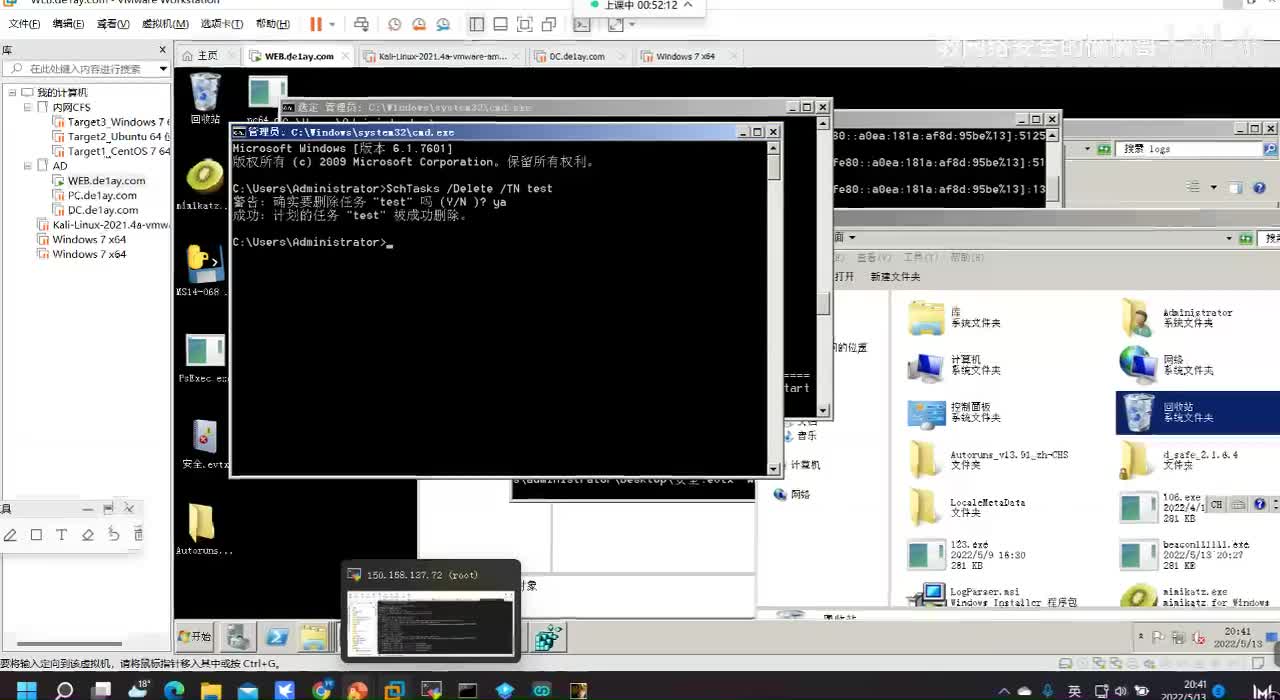Switch to the Kali-Linux-2021.4a tab
This screenshot has width=1280, height=700.
(x=443, y=56)
